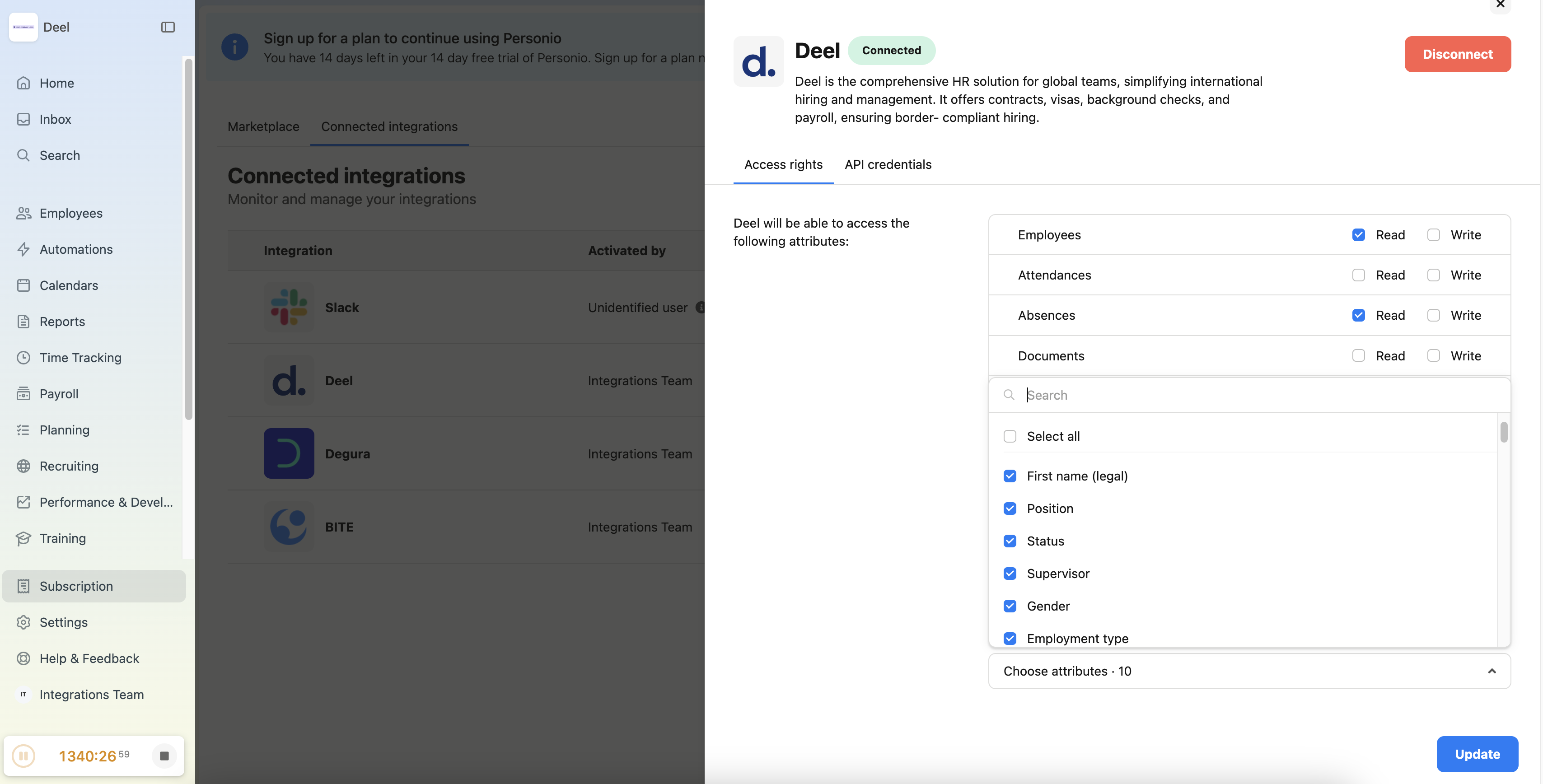The width and height of the screenshot is (1543, 784).
Task: Click the Slack row's Unidentified user
Action: click(637, 307)
